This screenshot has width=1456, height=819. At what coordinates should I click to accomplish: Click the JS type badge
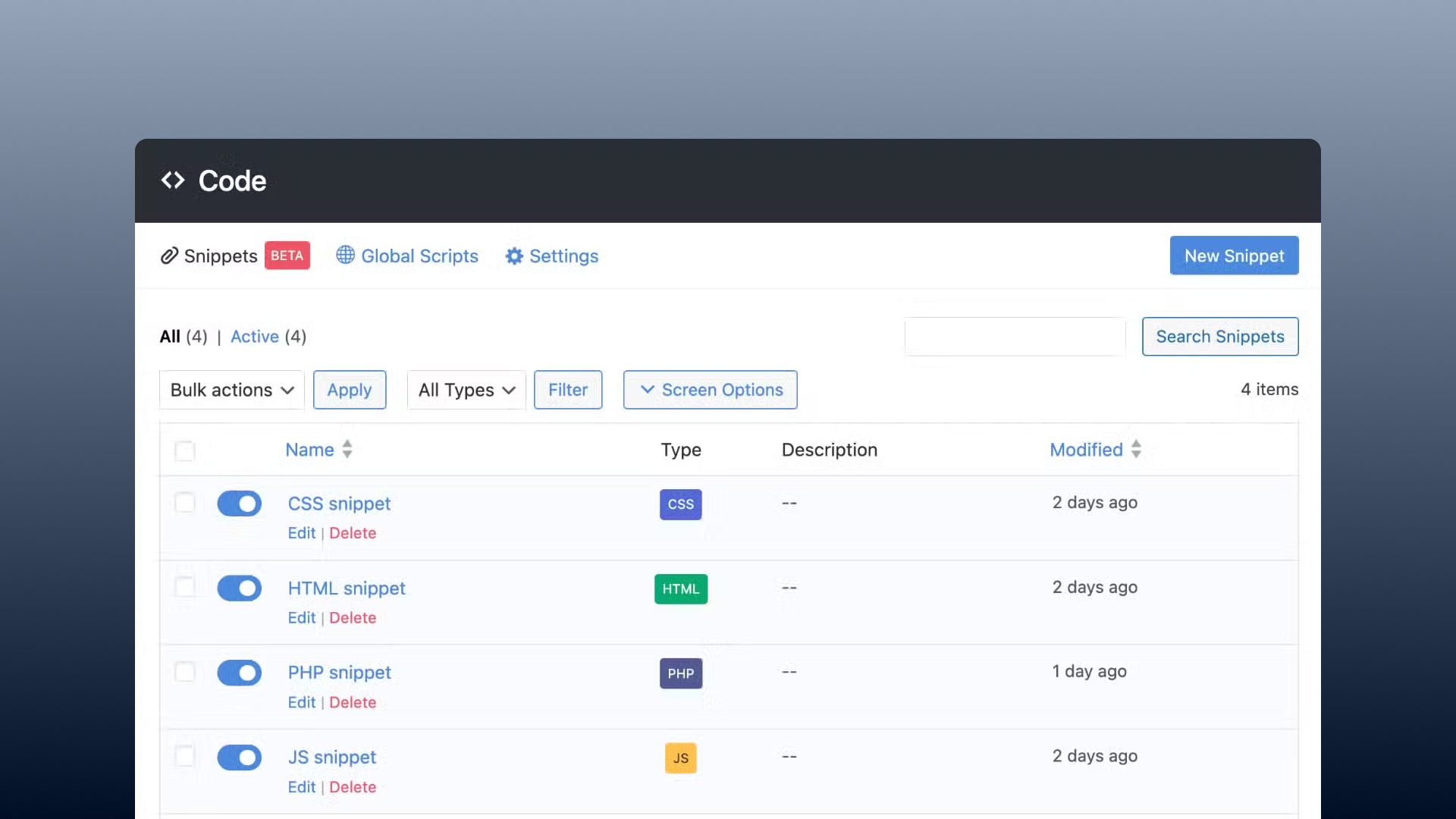pyautogui.click(x=680, y=758)
